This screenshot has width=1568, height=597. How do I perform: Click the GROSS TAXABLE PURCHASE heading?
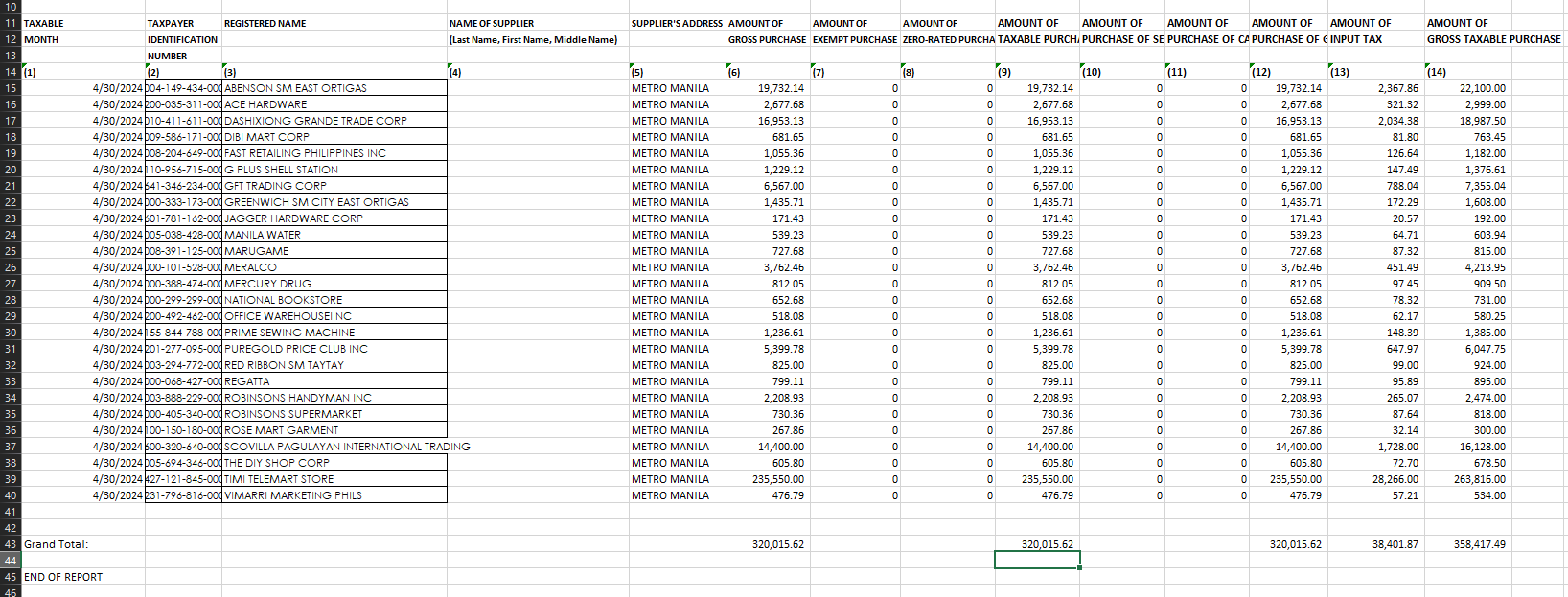1493,39
